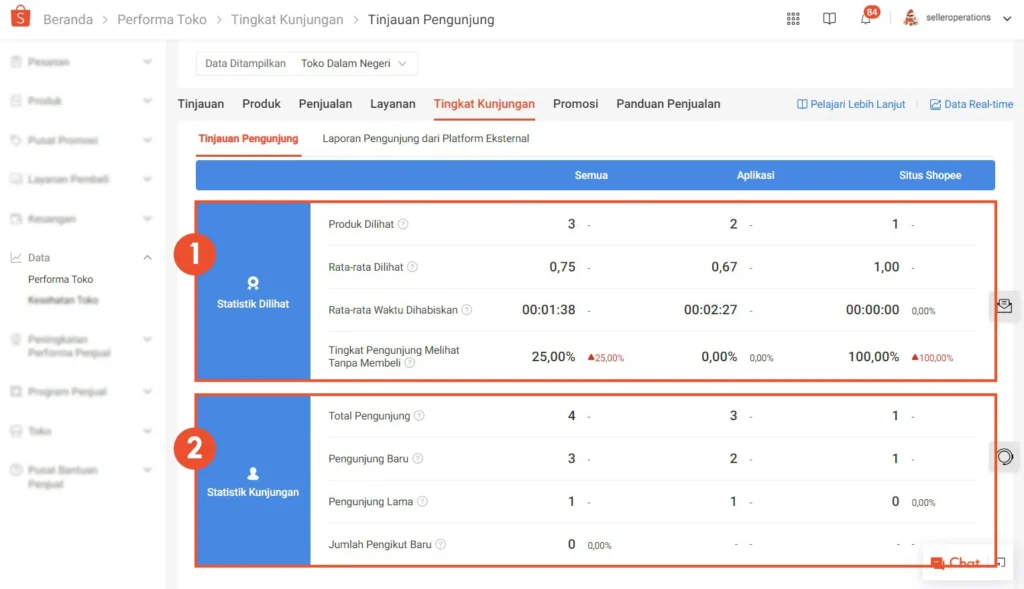1024x589 pixels.
Task: Open Seller Education book icon
Action: [x=829, y=18]
